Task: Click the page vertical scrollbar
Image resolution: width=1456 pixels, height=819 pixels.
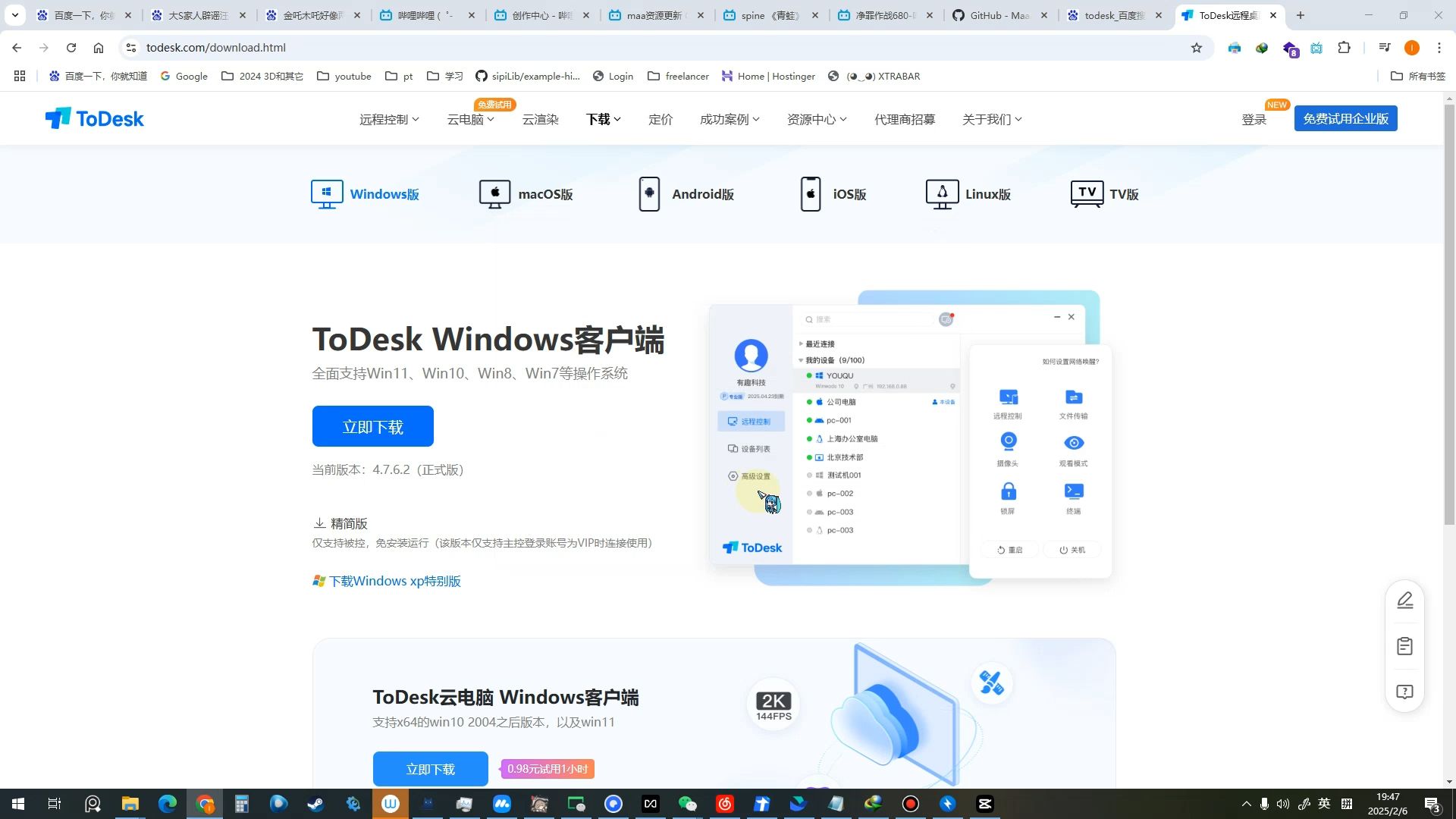Action: click(x=1449, y=315)
